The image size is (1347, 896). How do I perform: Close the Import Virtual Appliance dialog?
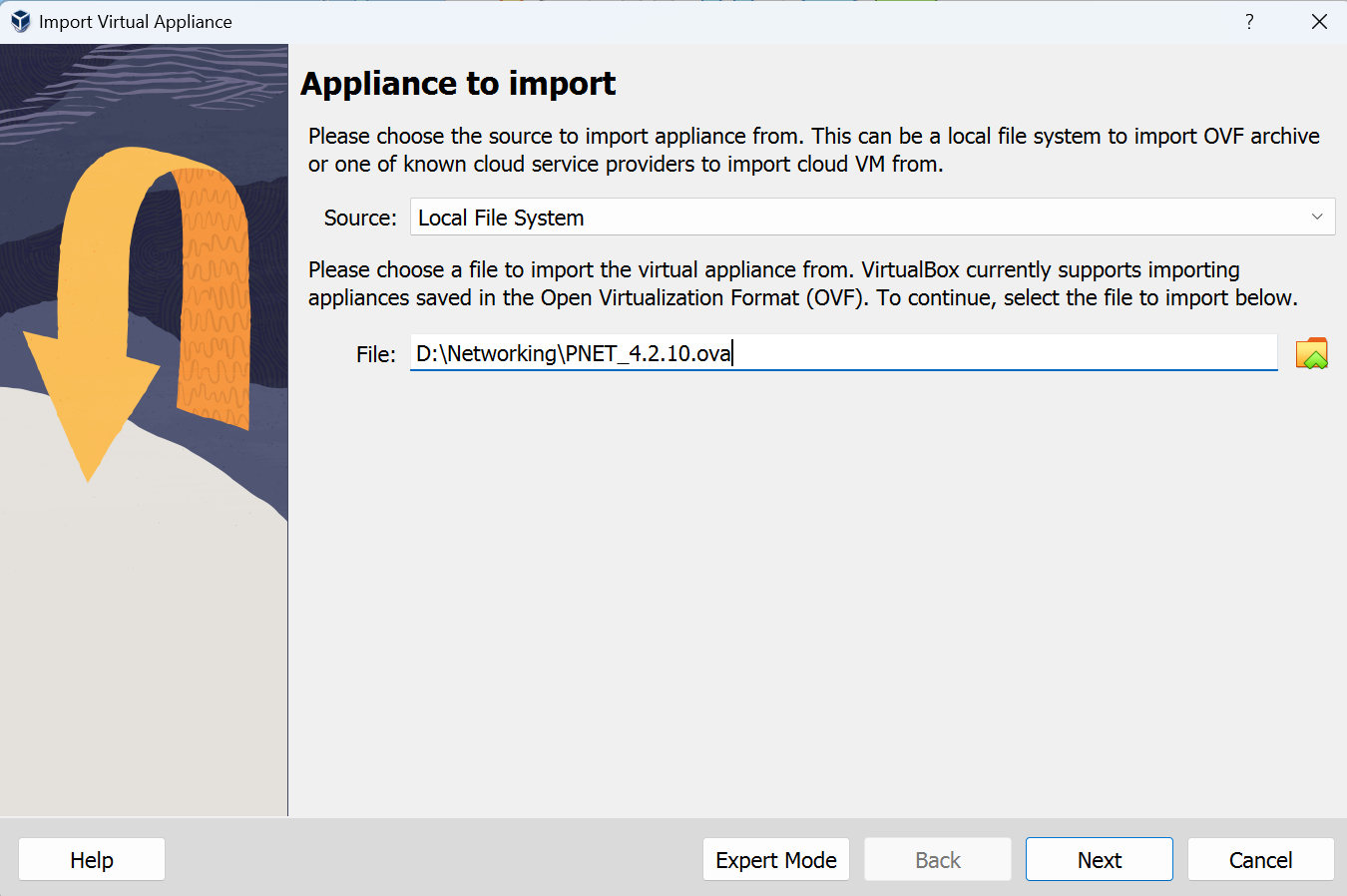pyautogui.click(x=1319, y=21)
